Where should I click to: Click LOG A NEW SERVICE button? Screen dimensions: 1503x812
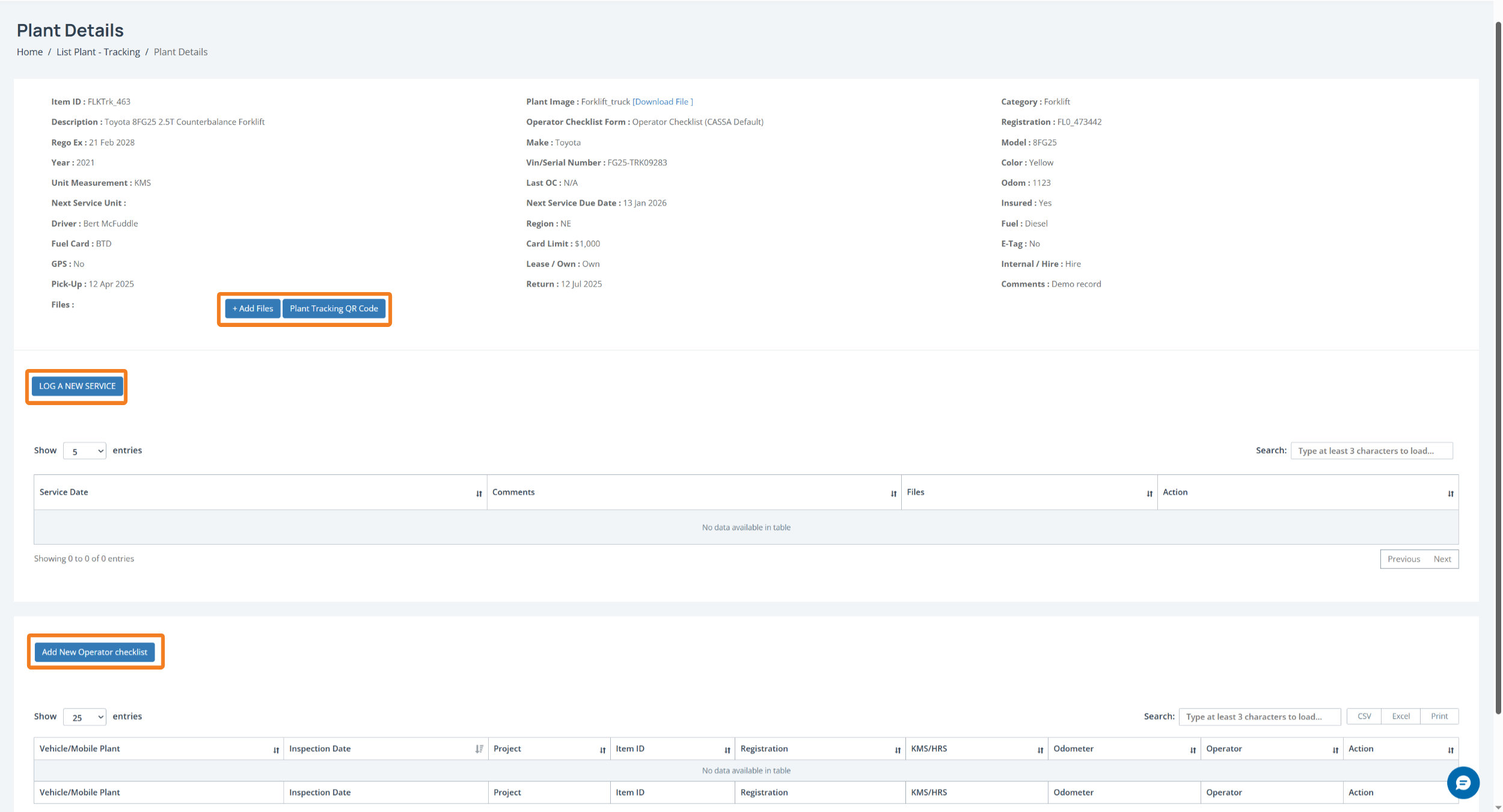coord(77,386)
